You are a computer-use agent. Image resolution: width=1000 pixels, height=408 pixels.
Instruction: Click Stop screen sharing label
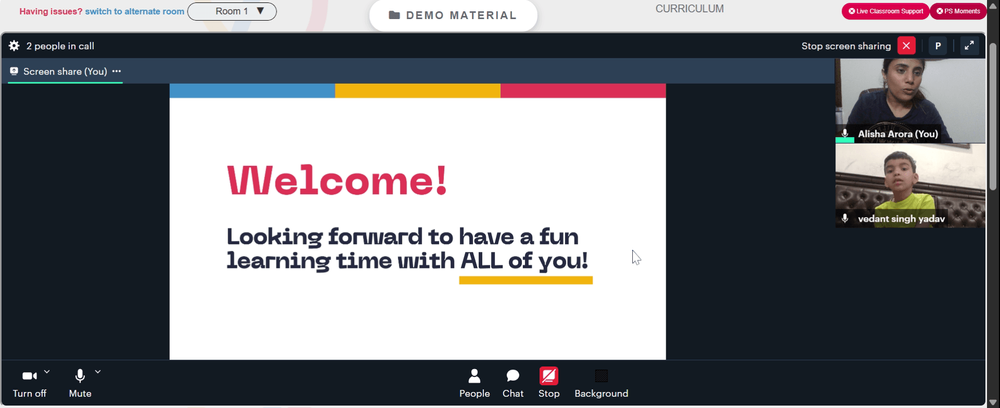(x=846, y=46)
